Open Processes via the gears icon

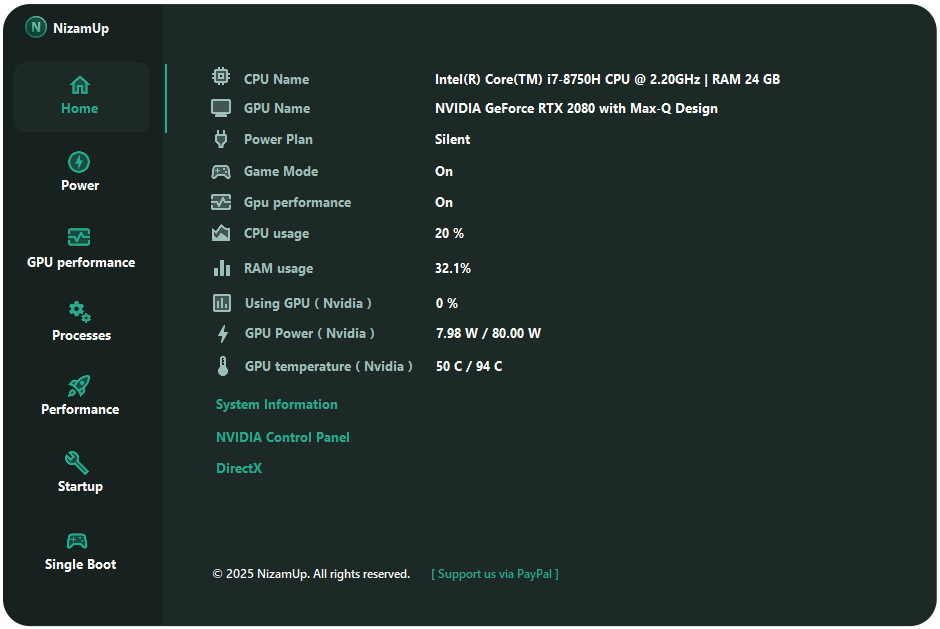(80, 312)
